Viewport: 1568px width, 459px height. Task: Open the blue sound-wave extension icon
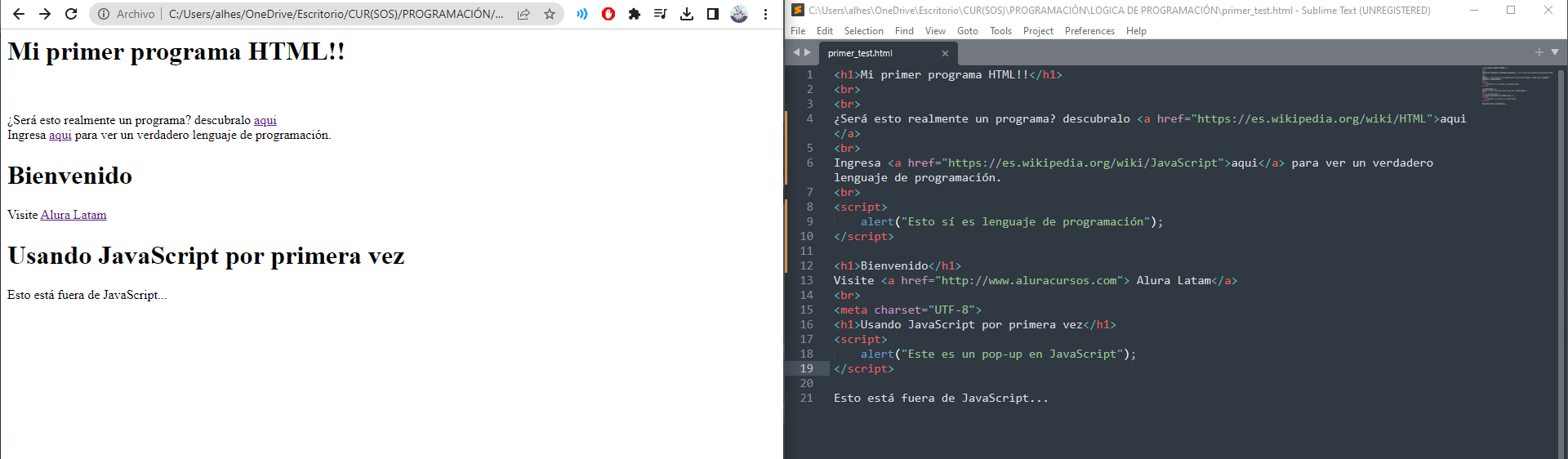(582, 14)
